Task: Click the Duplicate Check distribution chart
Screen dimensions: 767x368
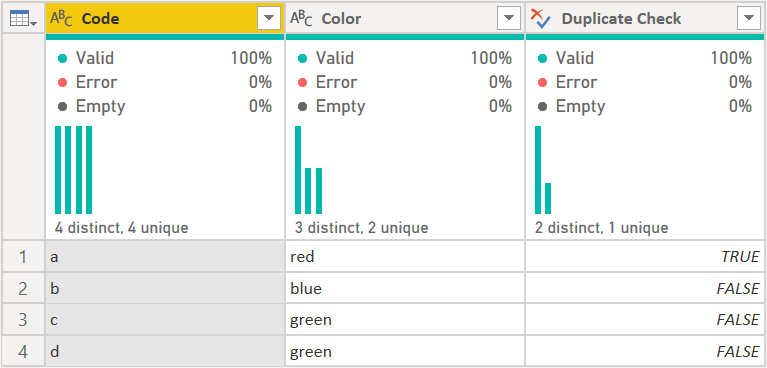Action: [543, 170]
